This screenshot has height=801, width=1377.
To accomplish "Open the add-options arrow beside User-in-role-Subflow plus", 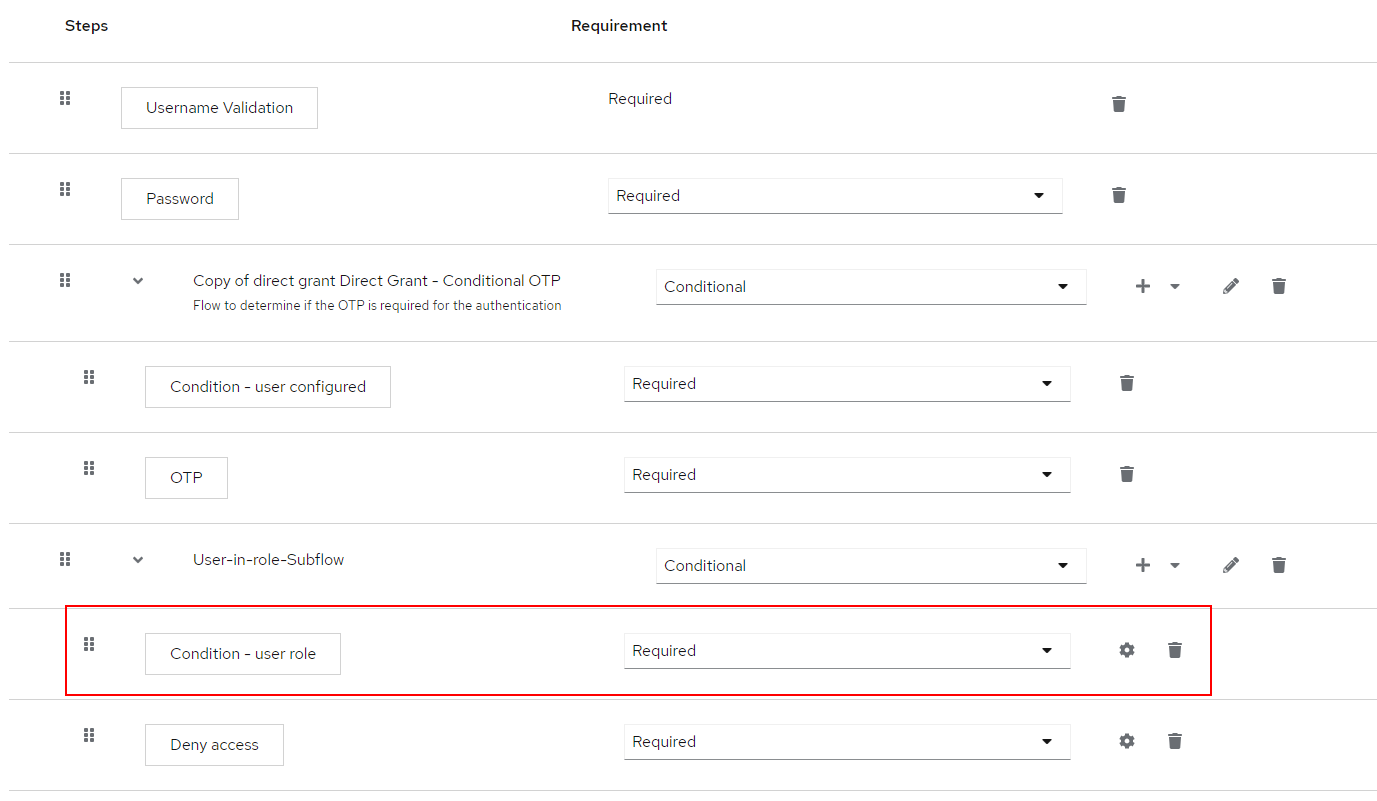I will point(1174,564).
